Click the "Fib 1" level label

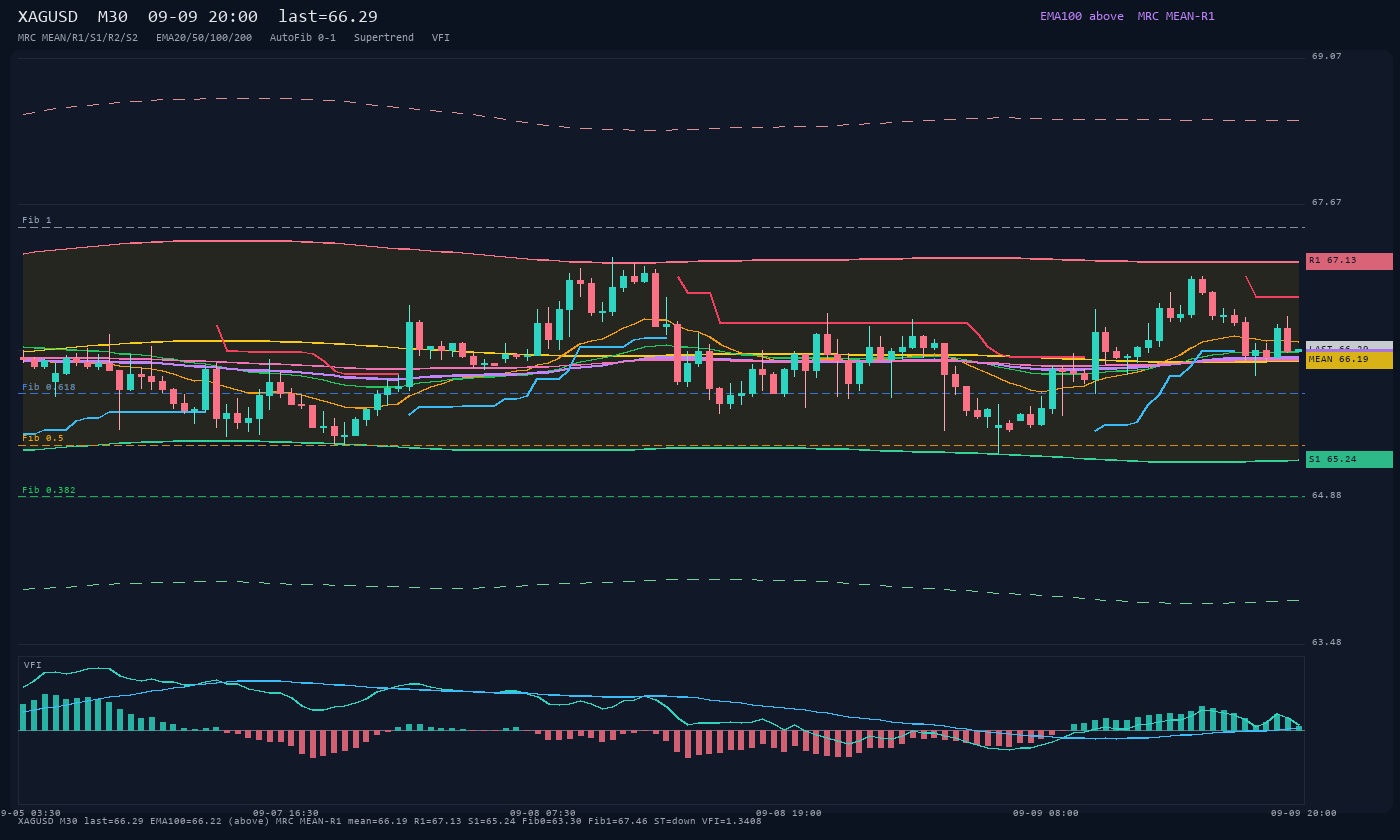(37, 220)
